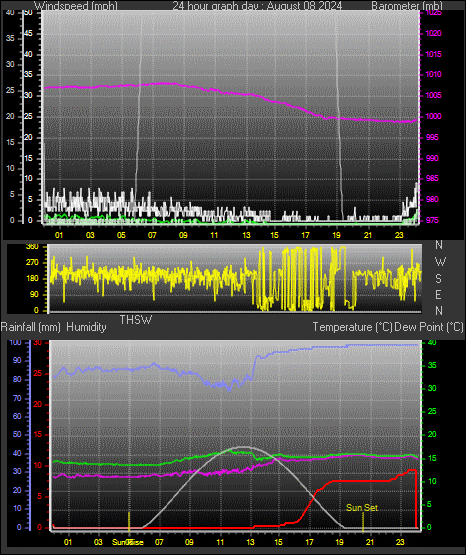Click the "Sun Set" text label
466x555 pixels.
coord(362,508)
